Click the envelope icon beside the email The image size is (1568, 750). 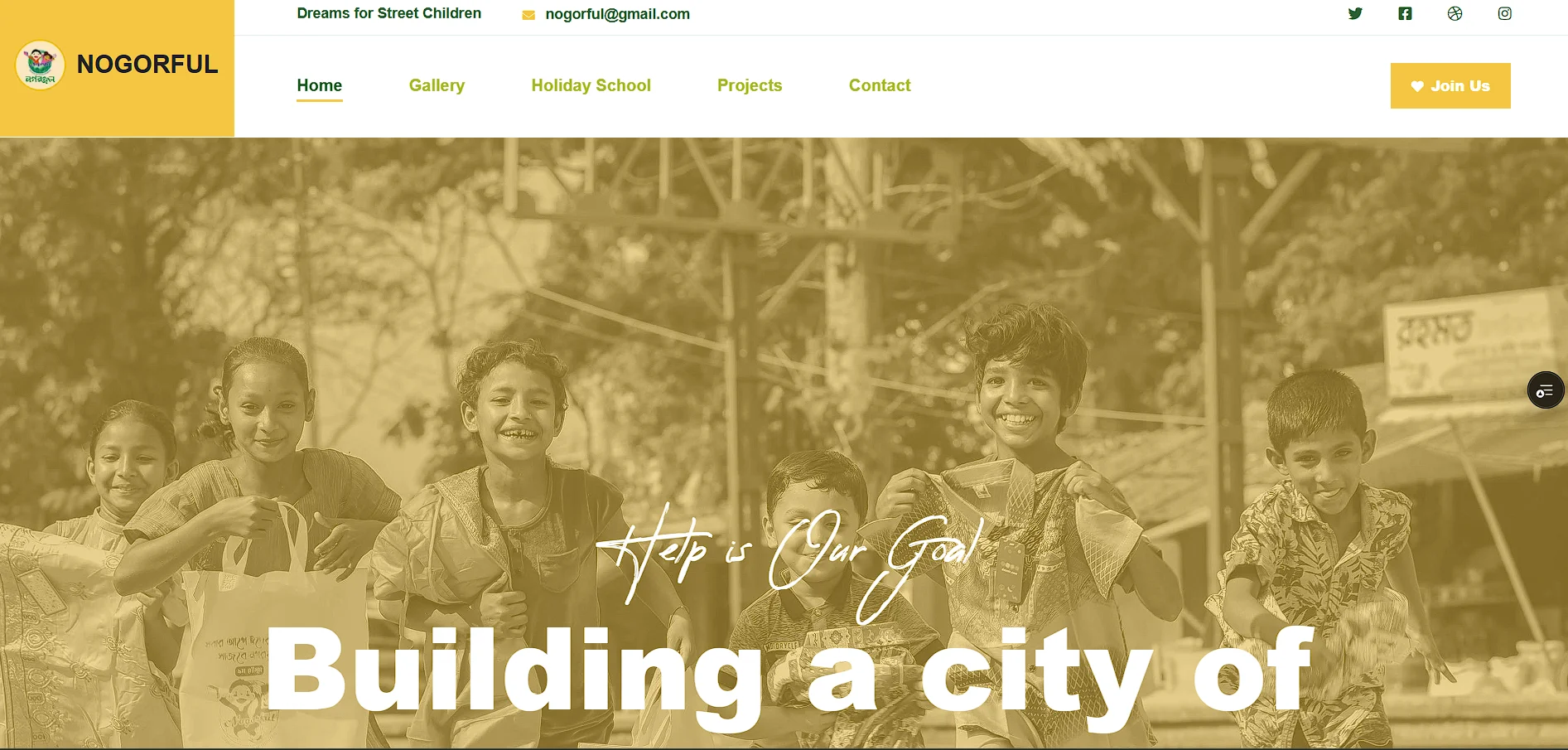pyautogui.click(x=528, y=15)
